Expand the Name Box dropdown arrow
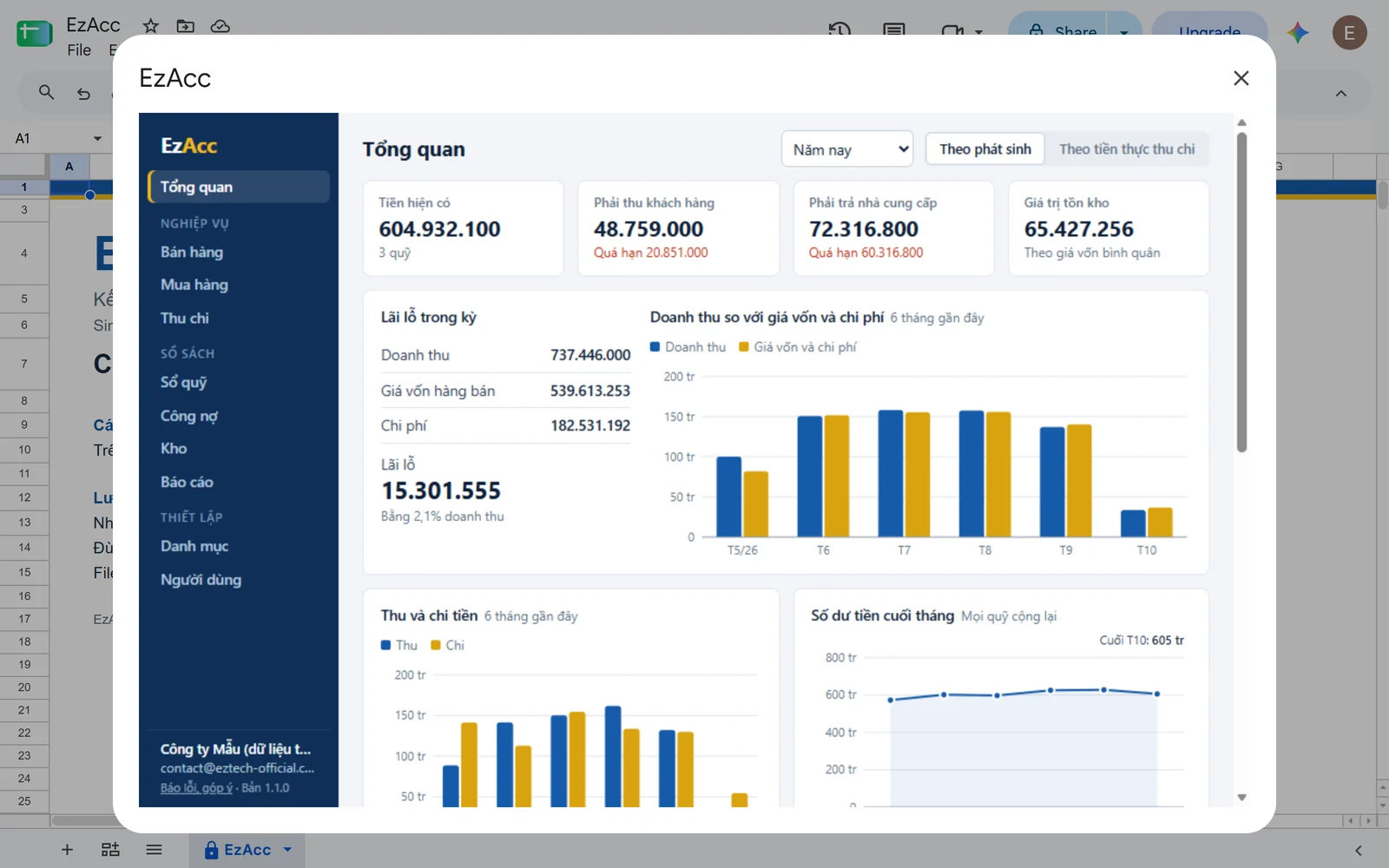The width and height of the screenshot is (1389, 868). tap(97, 138)
